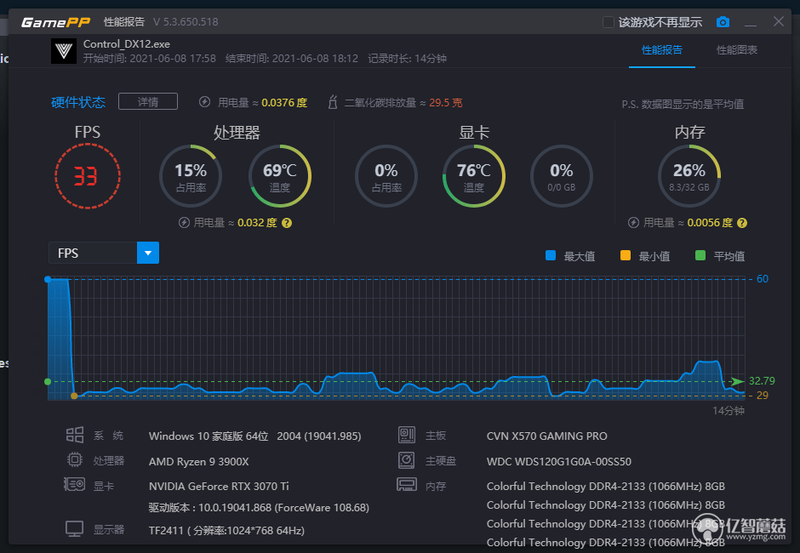Screen dimensions: 800x553
Task: Click the 硬件状态 heading
Action: [78, 102]
